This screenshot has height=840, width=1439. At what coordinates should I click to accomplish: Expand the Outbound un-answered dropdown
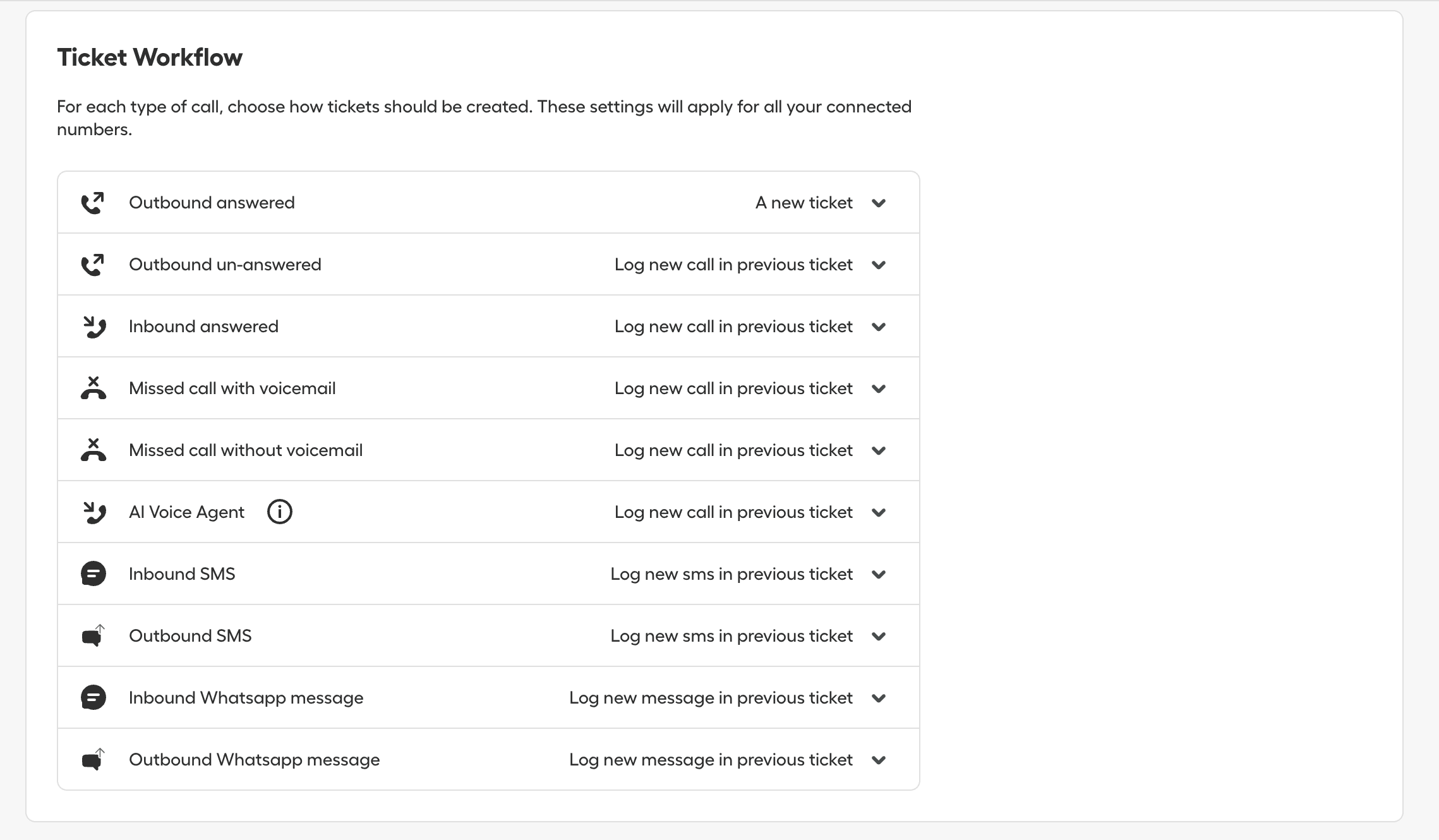pos(879,265)
